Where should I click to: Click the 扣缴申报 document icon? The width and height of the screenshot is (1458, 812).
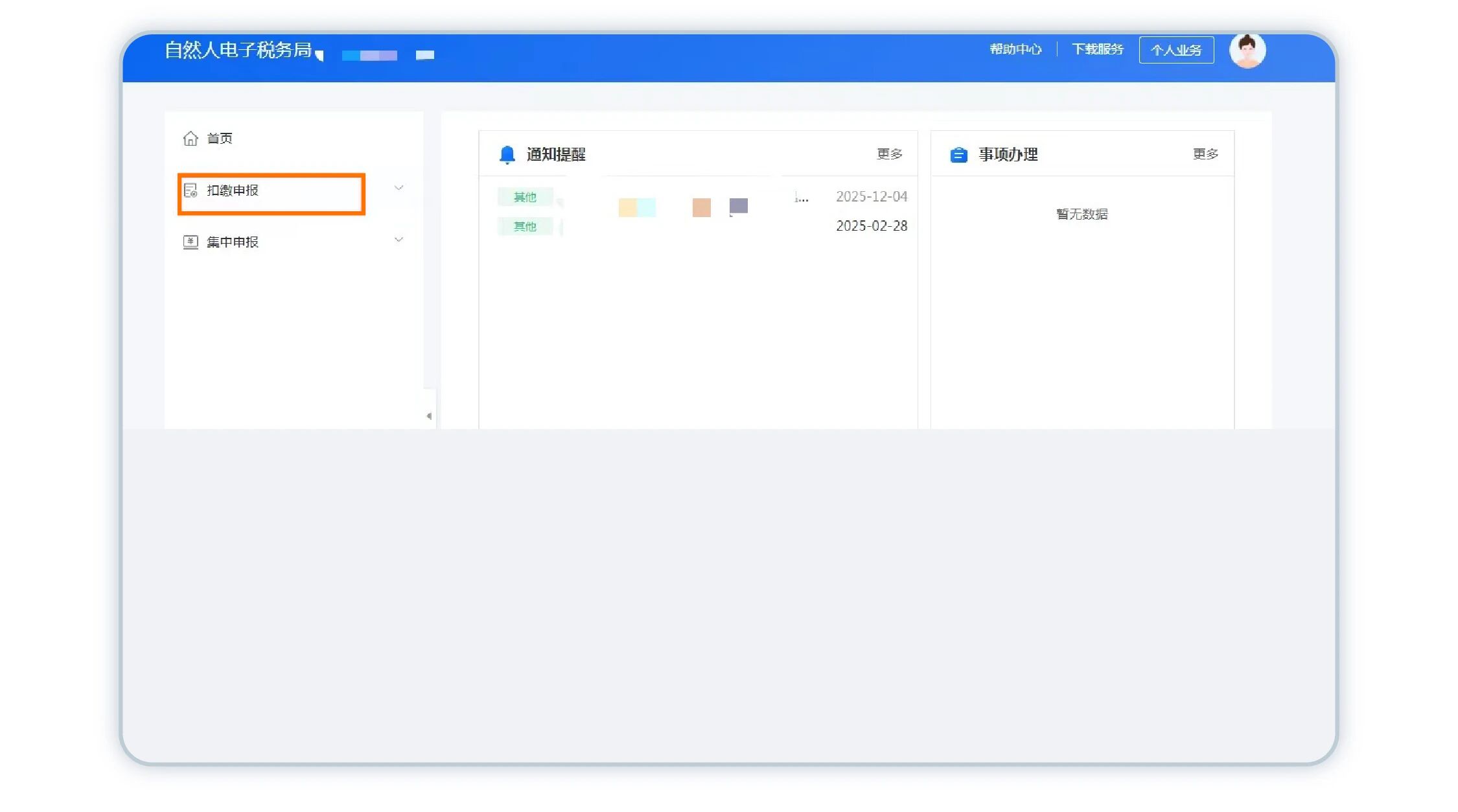click(x=190, y=191)
